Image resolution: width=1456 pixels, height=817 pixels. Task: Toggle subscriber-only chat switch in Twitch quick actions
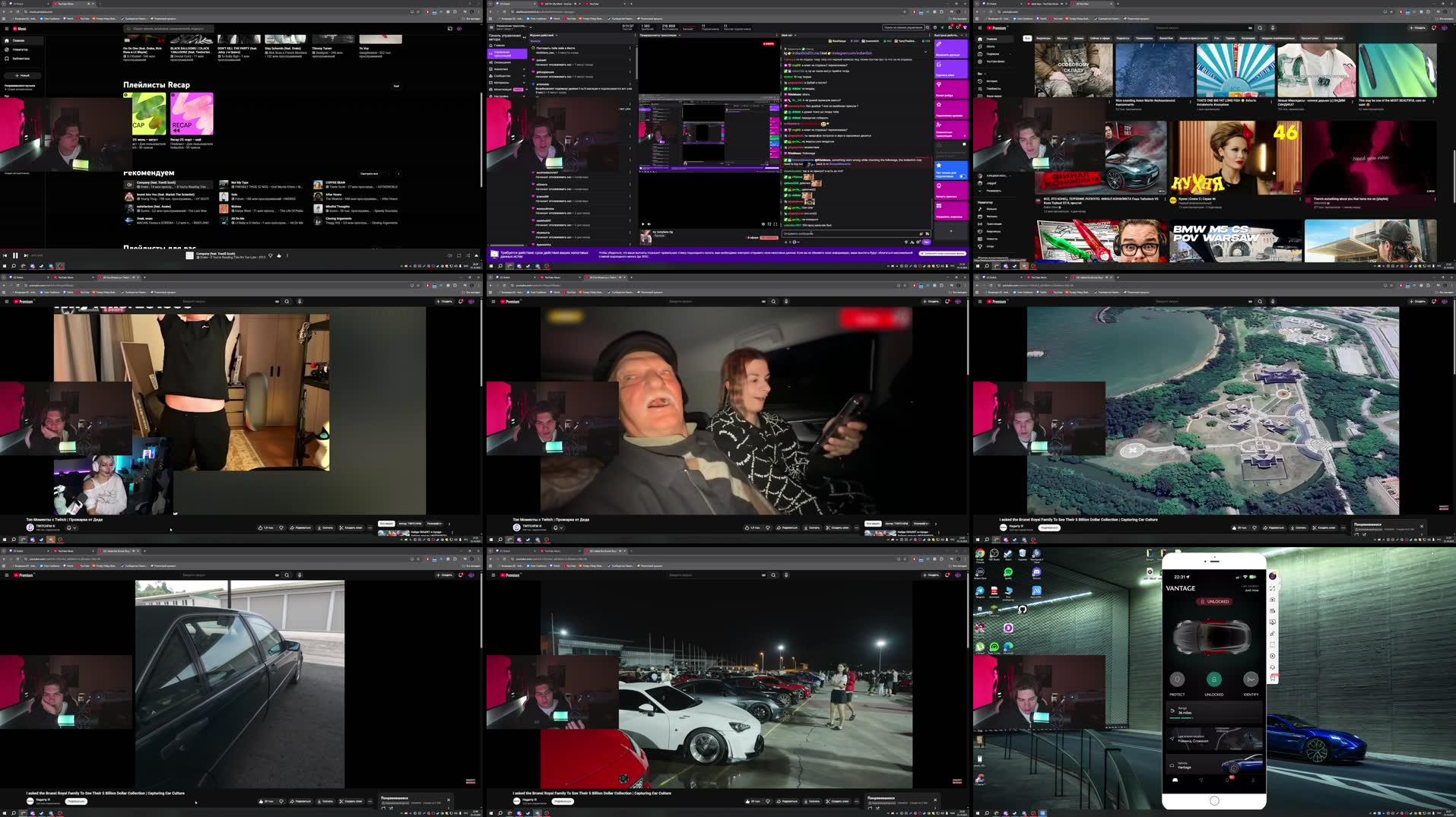963,176
